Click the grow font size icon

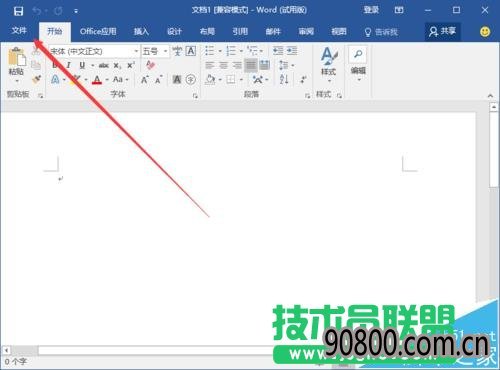[145, 80]
